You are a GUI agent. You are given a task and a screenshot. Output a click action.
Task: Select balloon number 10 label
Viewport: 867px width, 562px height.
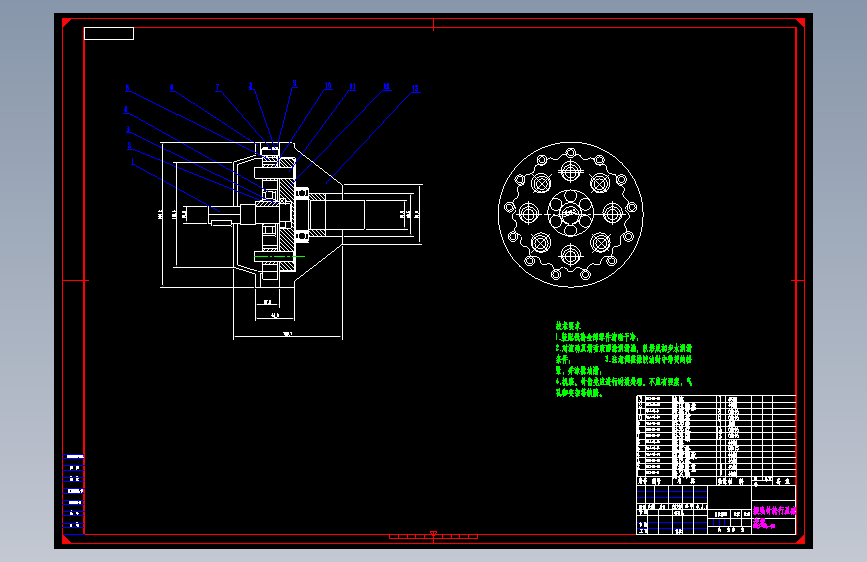pos(328,86)
